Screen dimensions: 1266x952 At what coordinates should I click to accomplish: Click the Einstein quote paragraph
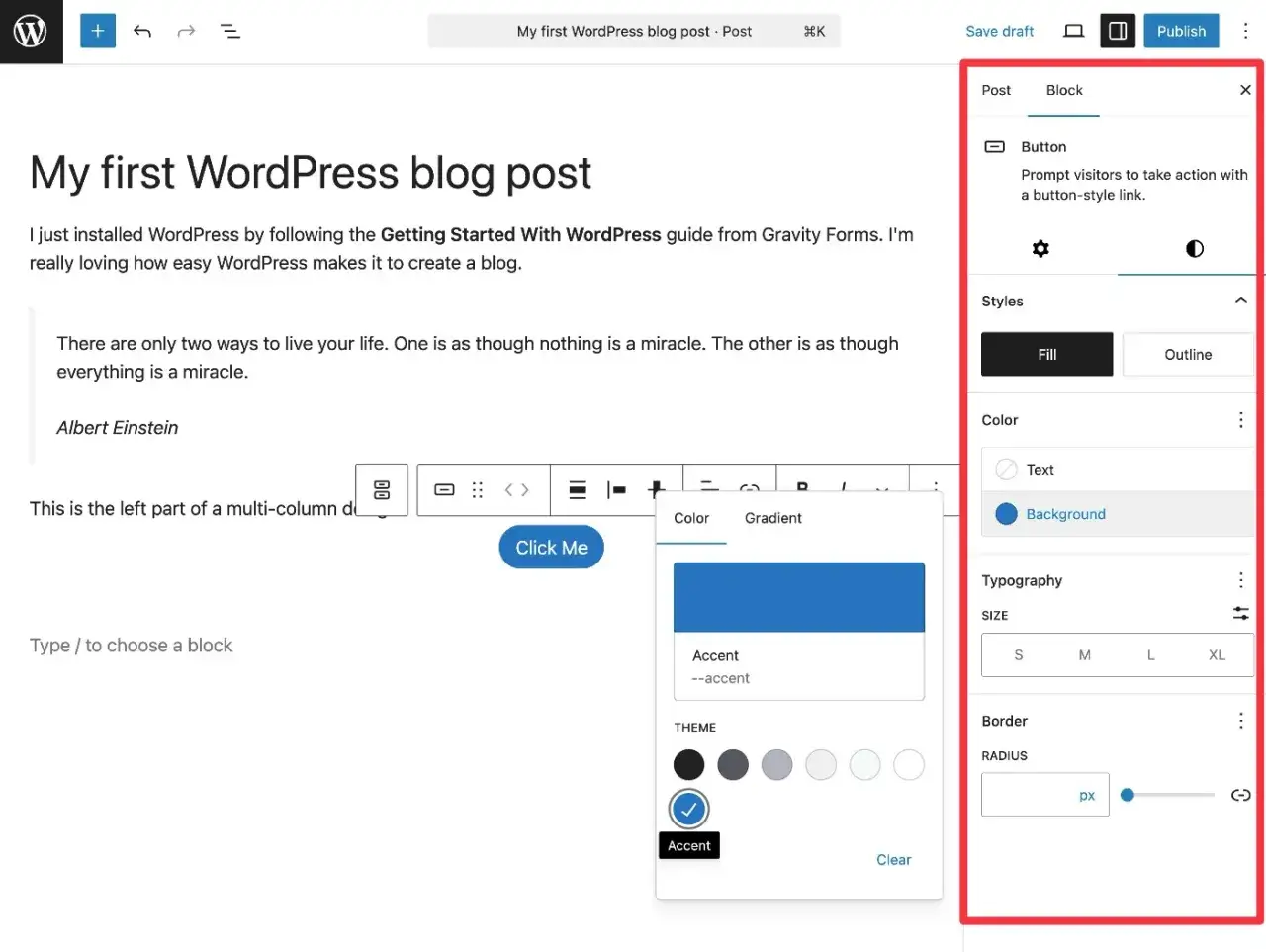click(478, 358)
